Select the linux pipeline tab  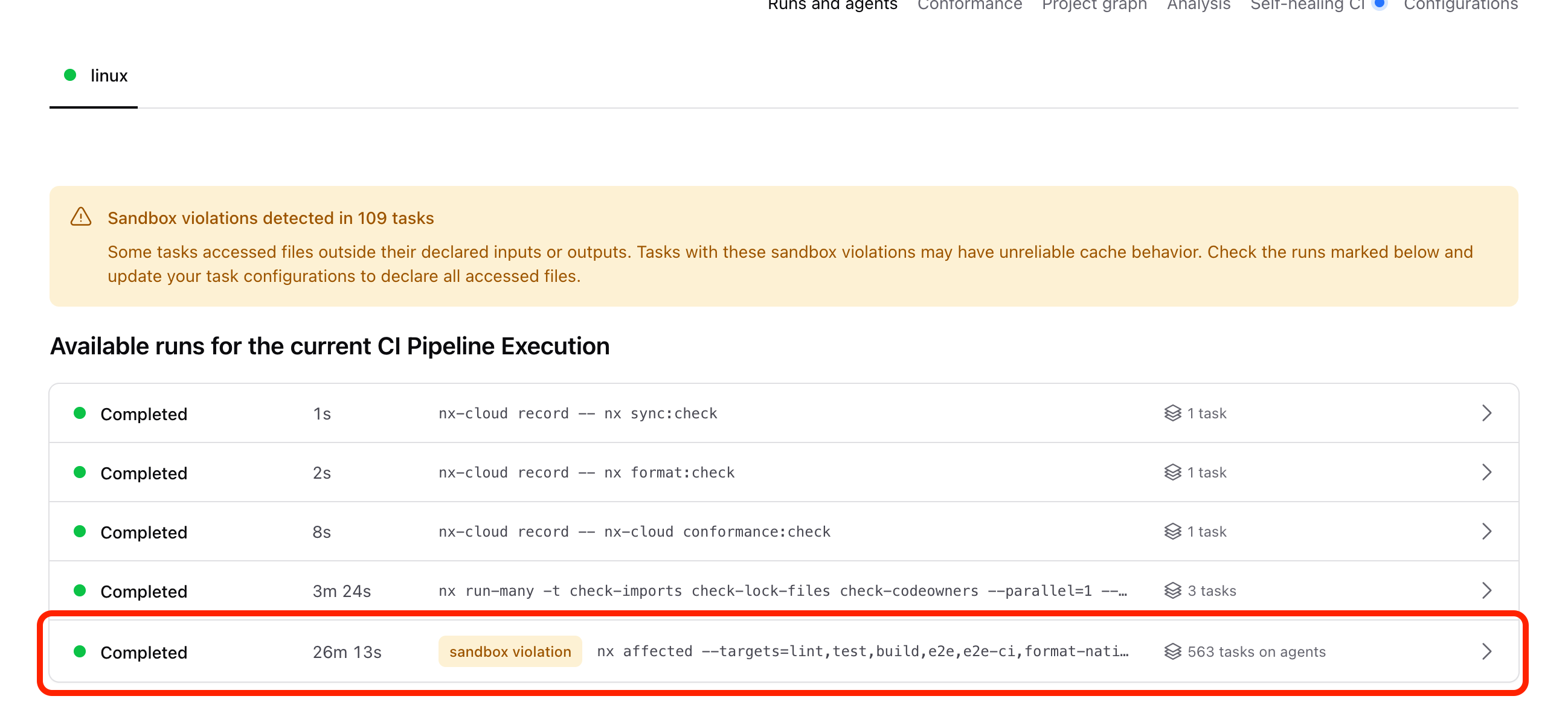click(x=109, y=75)
